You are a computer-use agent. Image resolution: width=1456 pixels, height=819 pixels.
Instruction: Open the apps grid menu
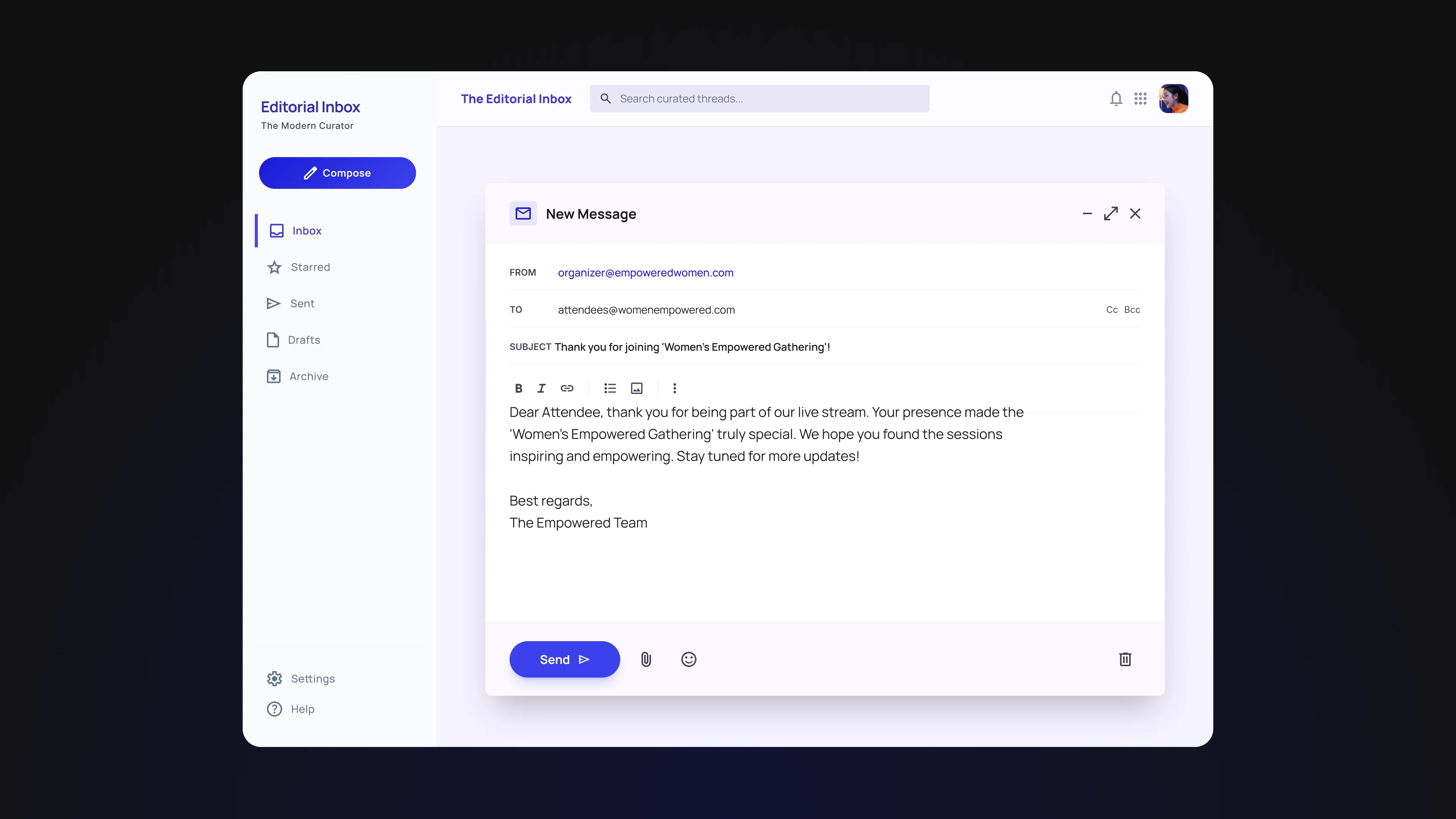tap(1140, 99)
